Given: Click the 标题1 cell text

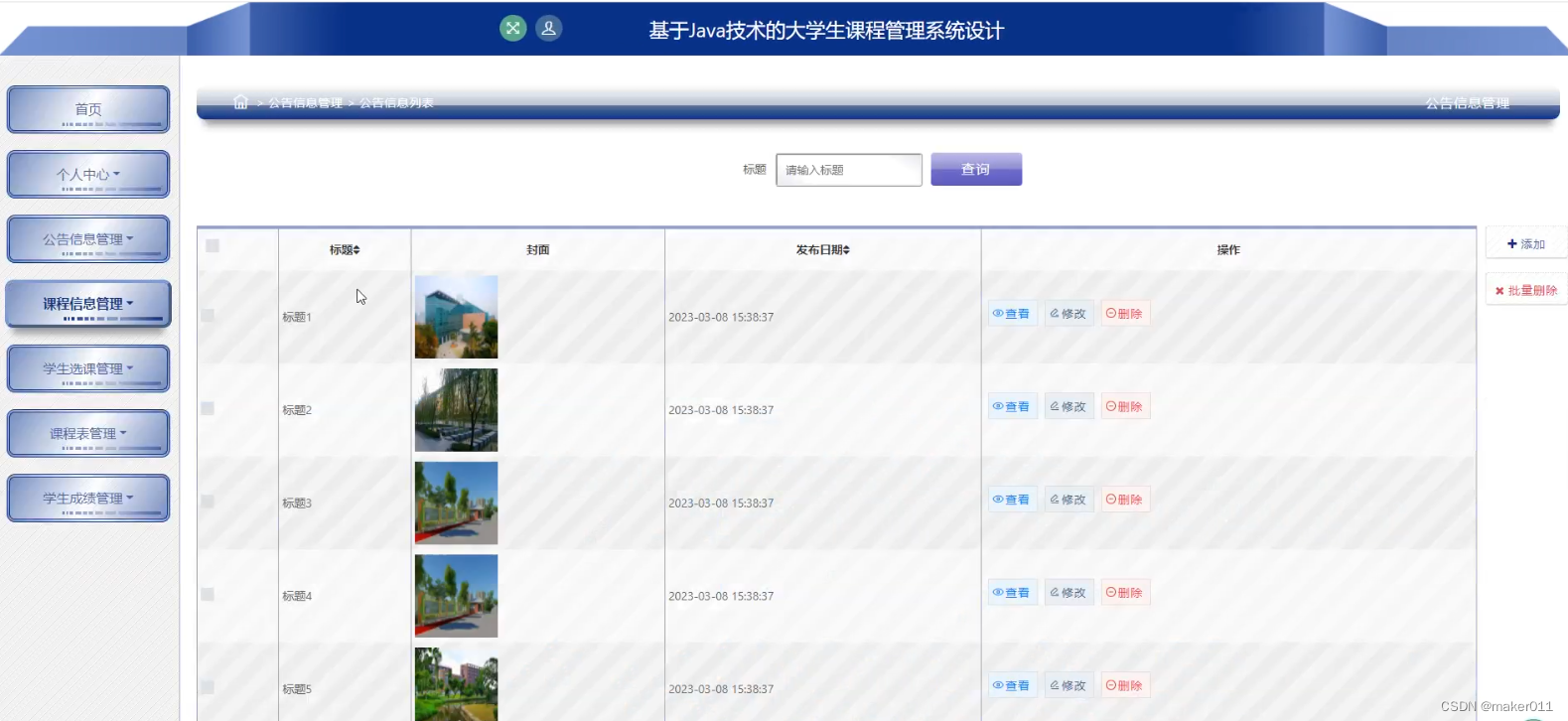Looking at the screenshot, I should [x=297, y=318].
